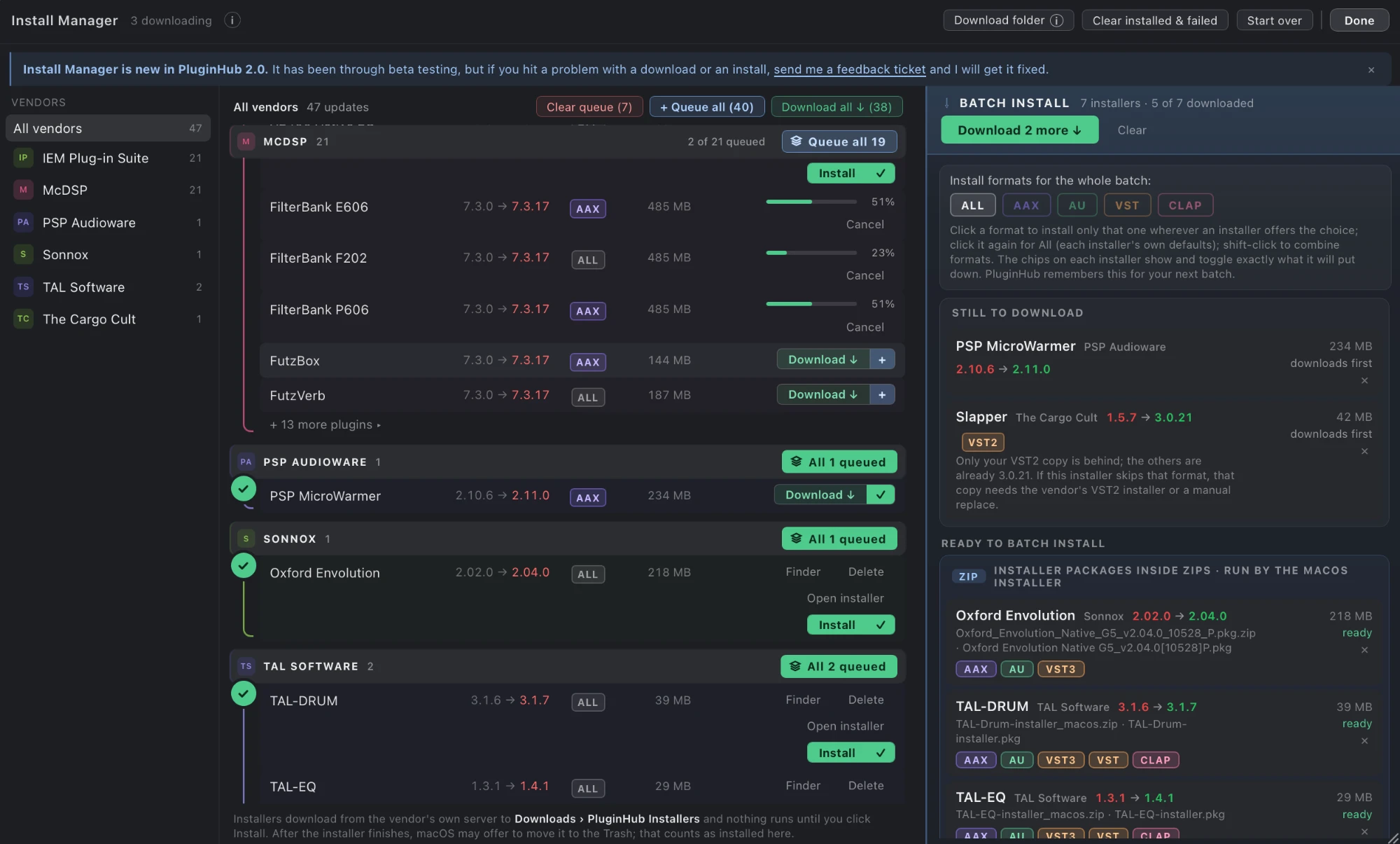This screenshot has height=844, width=1400.
Task: Dismiss the PluginHub 2.0 notice banner
Action: (x=1371, y=69)
